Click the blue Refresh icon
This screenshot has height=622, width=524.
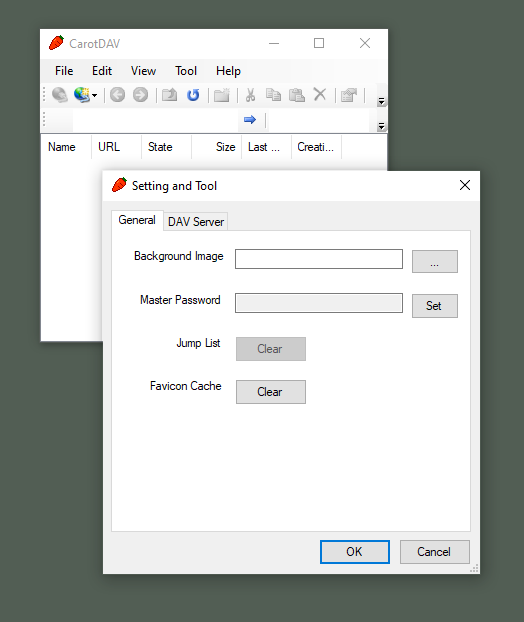(193, 95)
